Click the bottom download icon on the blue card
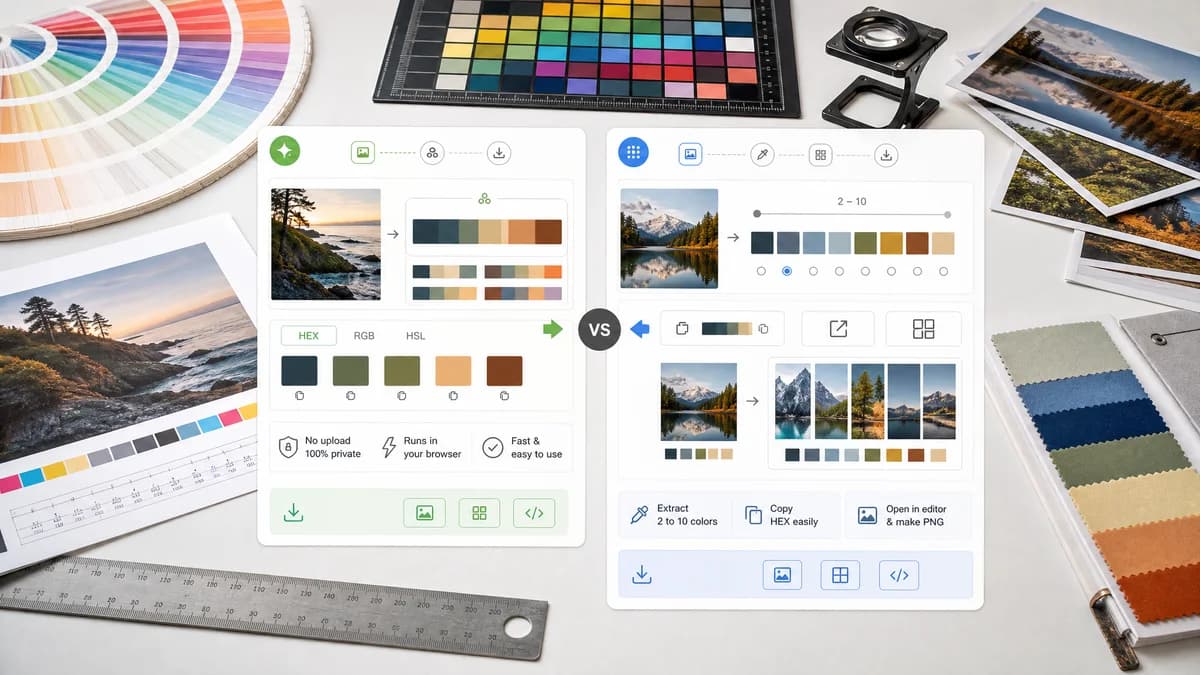Viewport: 1200px width, 675px height. click(642, 574)
